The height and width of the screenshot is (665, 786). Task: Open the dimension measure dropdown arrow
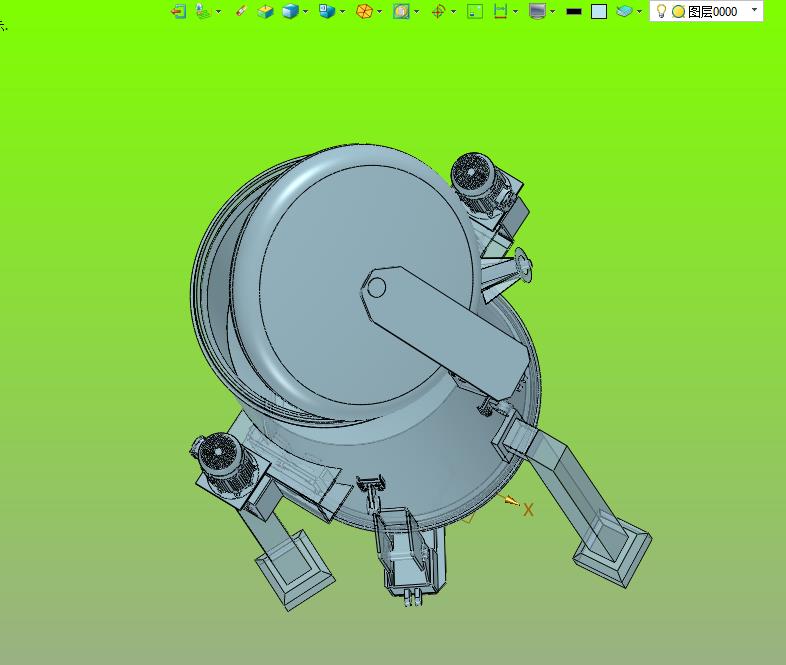515,12
